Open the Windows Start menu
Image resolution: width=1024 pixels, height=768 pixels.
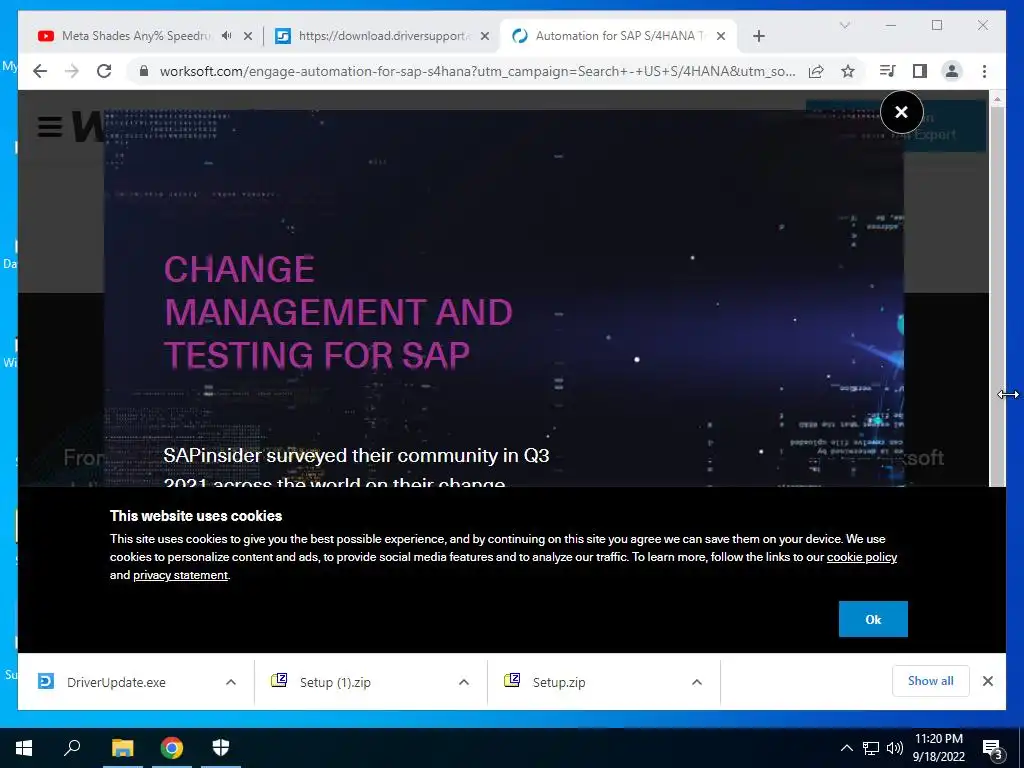pos(24,748)
